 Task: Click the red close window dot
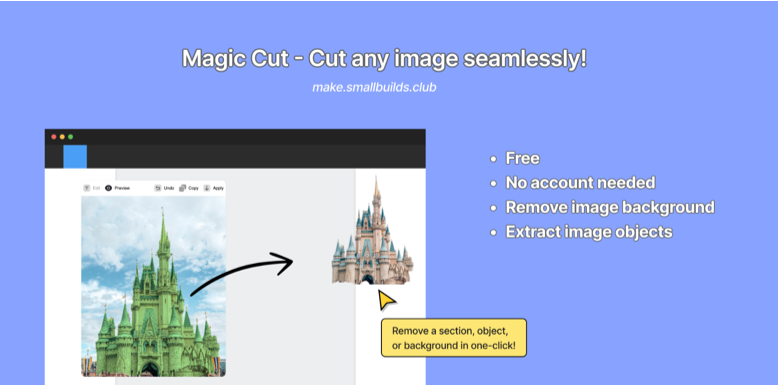tap(54, 137)
